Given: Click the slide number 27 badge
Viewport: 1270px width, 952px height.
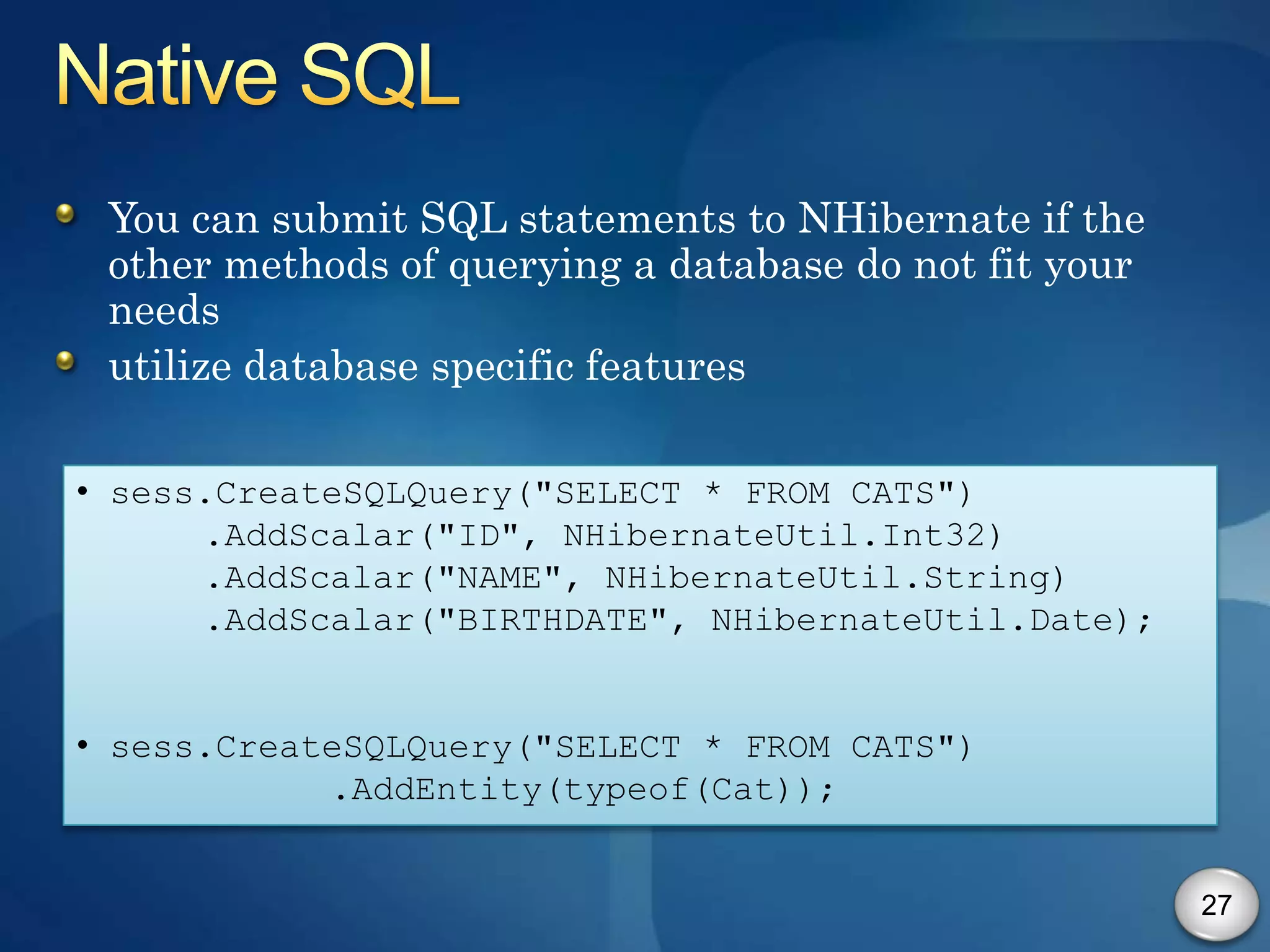Looking at the screenshot, I should (x=1216, y=906).
